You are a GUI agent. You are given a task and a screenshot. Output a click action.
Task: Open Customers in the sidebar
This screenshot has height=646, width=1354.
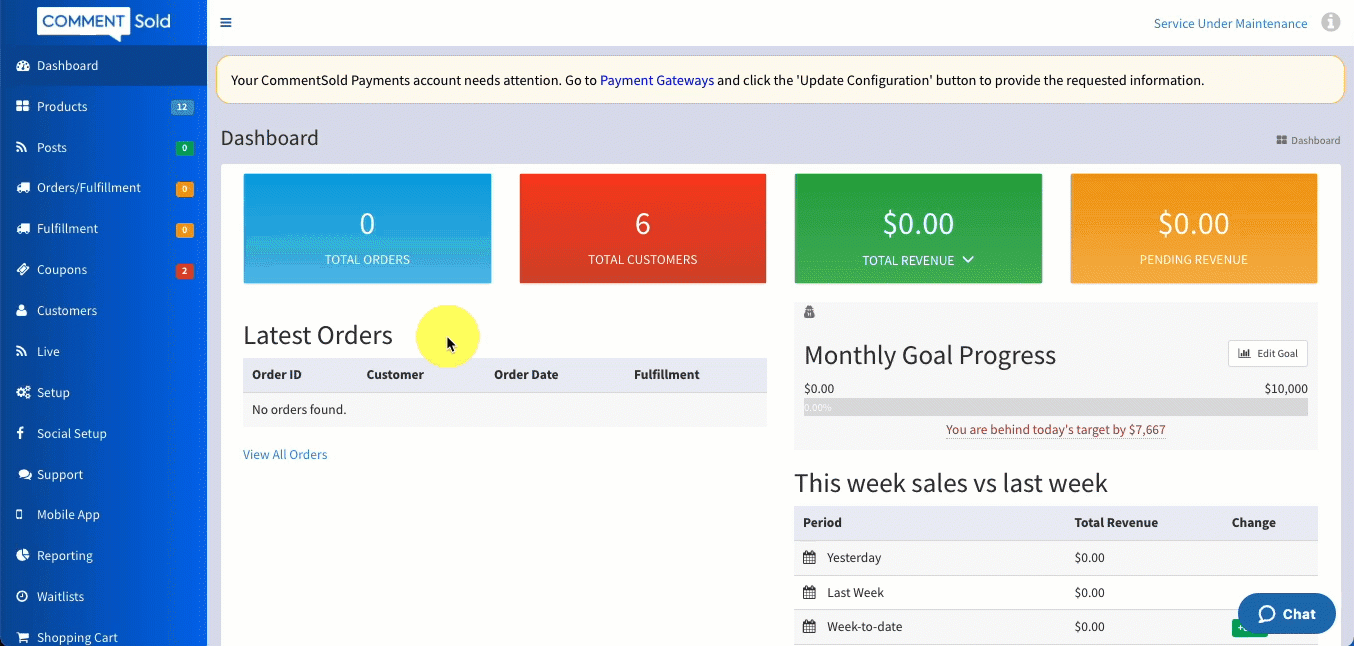pyautogui.click(x=104, y=311)
